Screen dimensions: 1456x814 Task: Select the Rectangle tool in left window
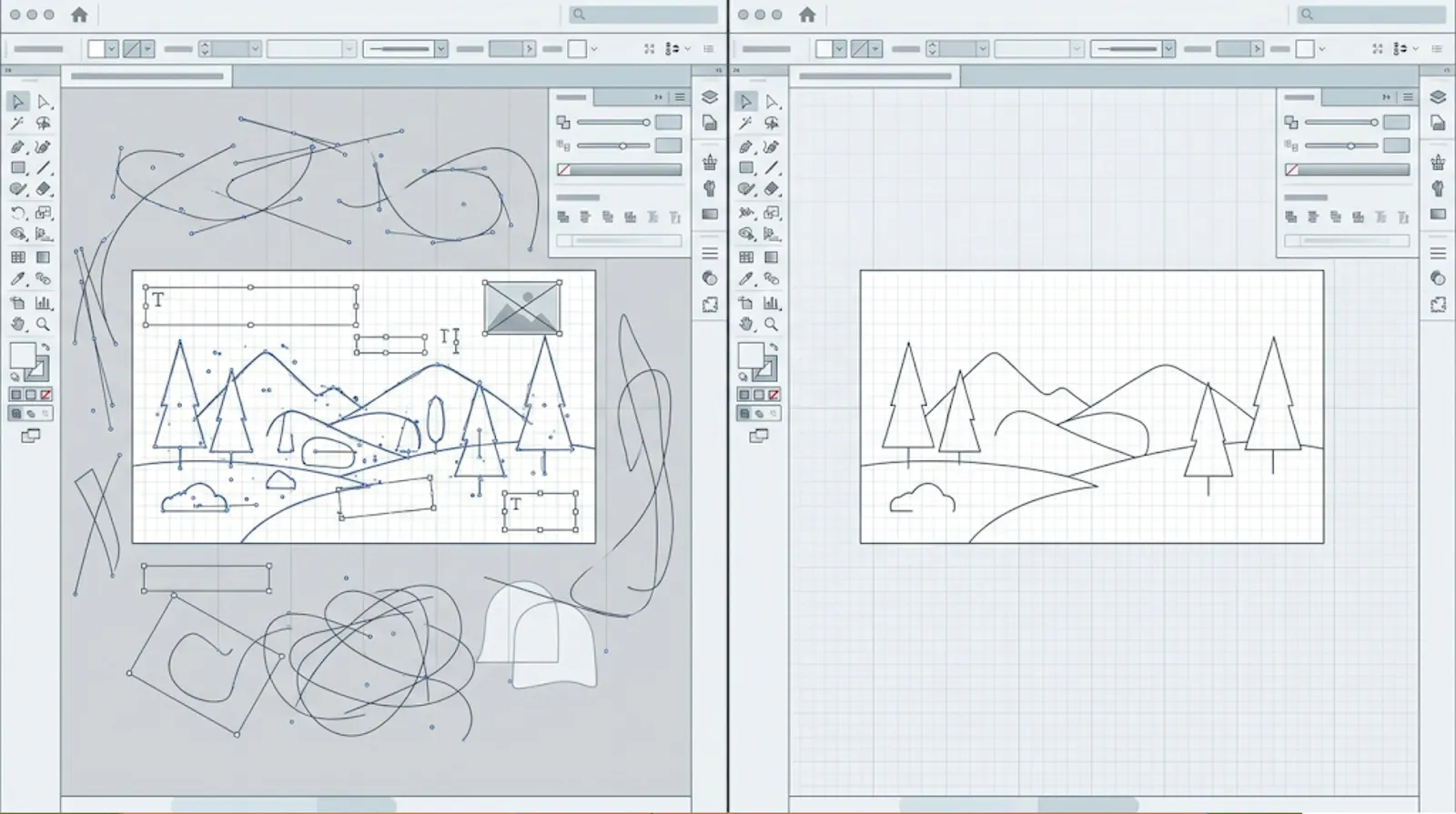[x=18, y=168]
